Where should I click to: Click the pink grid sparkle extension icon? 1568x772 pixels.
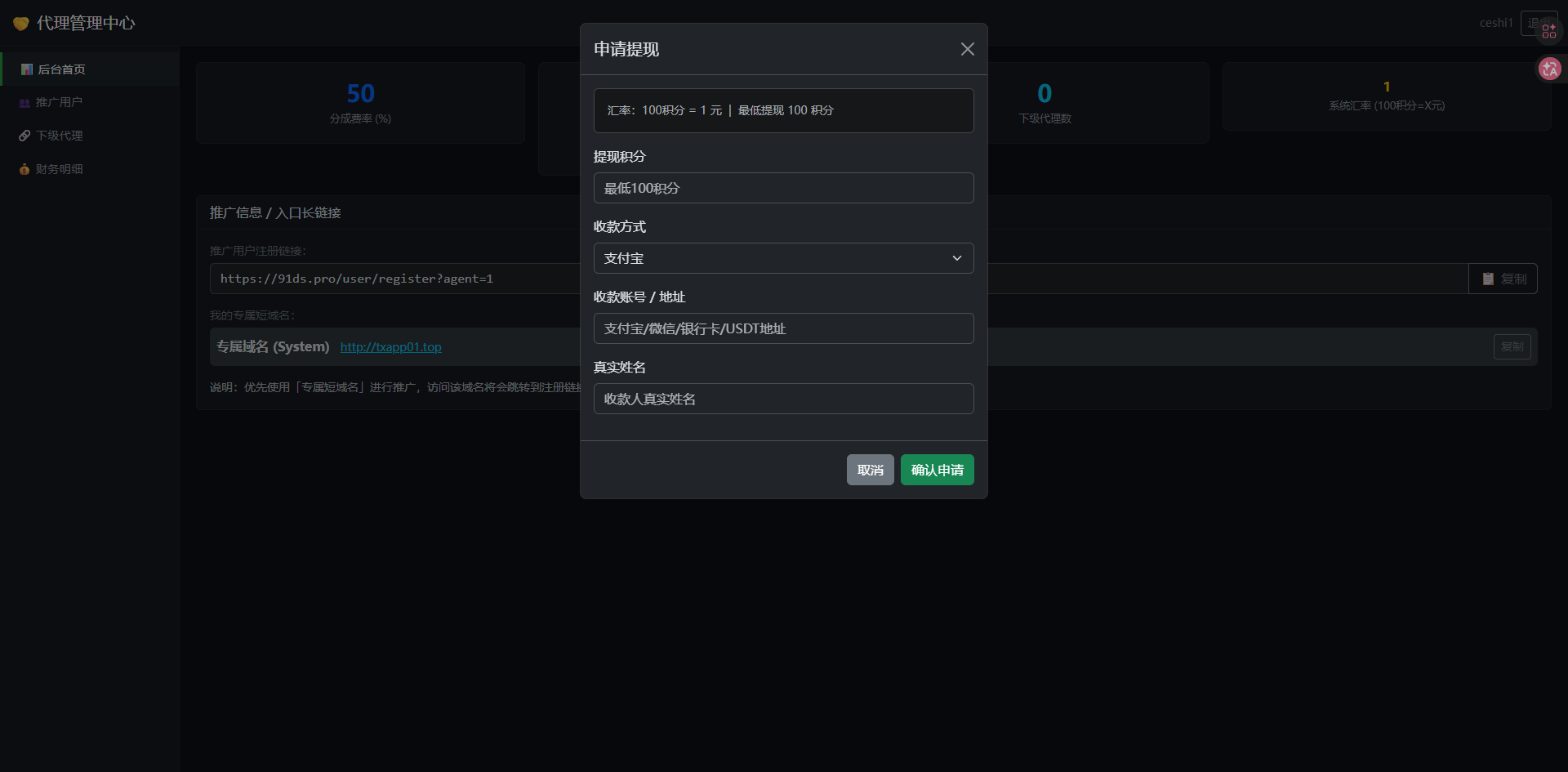[1548, 31]
